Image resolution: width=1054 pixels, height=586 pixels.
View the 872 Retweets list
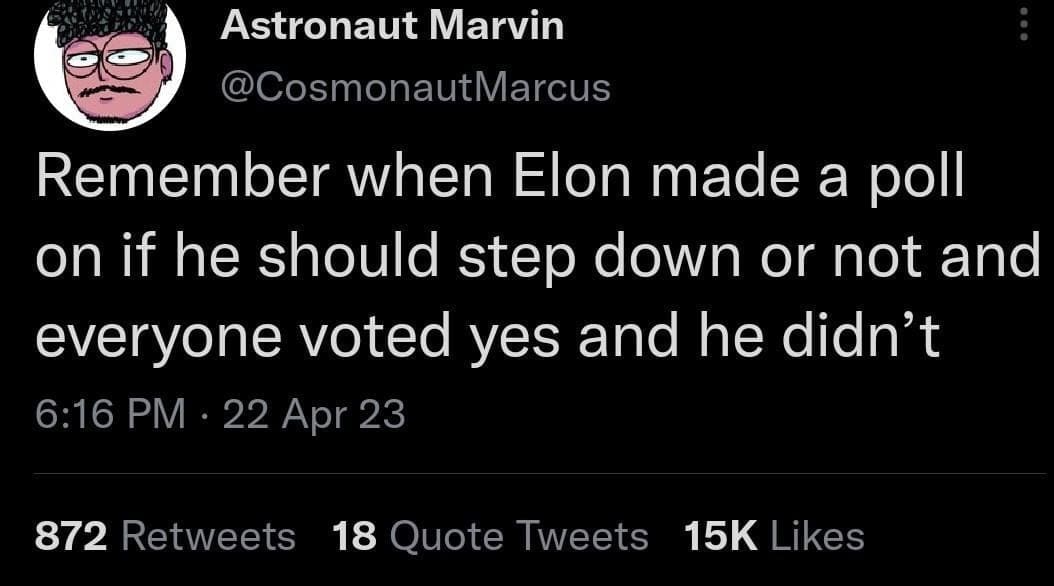click(165, 536)
